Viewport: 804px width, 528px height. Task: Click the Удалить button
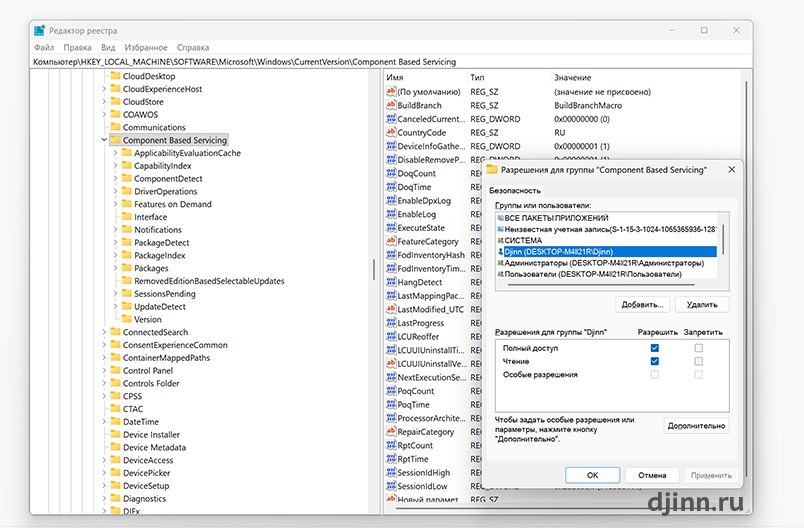702,304
